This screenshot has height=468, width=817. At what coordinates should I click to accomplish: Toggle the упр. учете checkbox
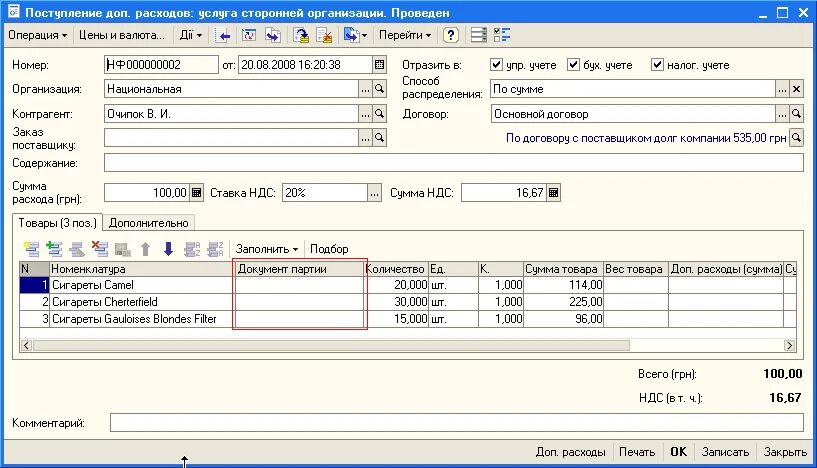pyautogui.click(x=497, y=65)
